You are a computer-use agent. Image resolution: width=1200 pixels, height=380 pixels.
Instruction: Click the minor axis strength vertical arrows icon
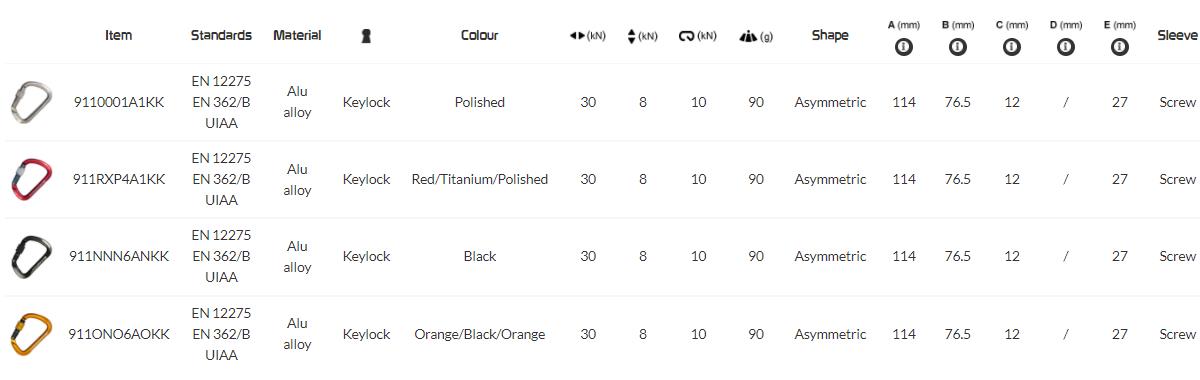click(x=631, y=36)
